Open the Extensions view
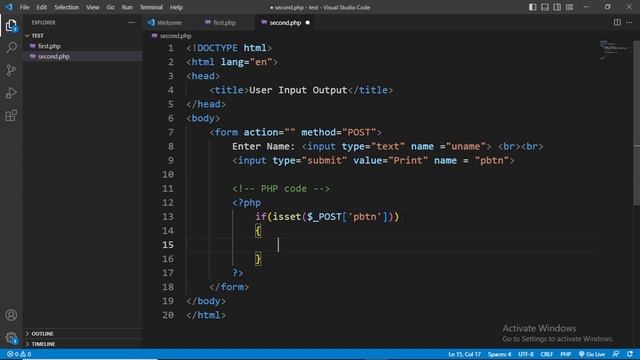 (x=11, y=116)
